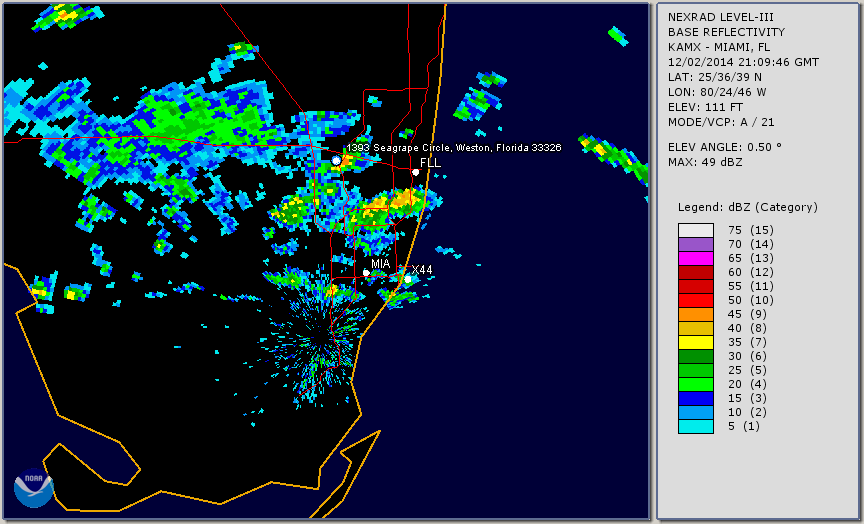Click the X44 location marker dot
The width and height of the screenshot is (864, 524).
click(408, 279)
